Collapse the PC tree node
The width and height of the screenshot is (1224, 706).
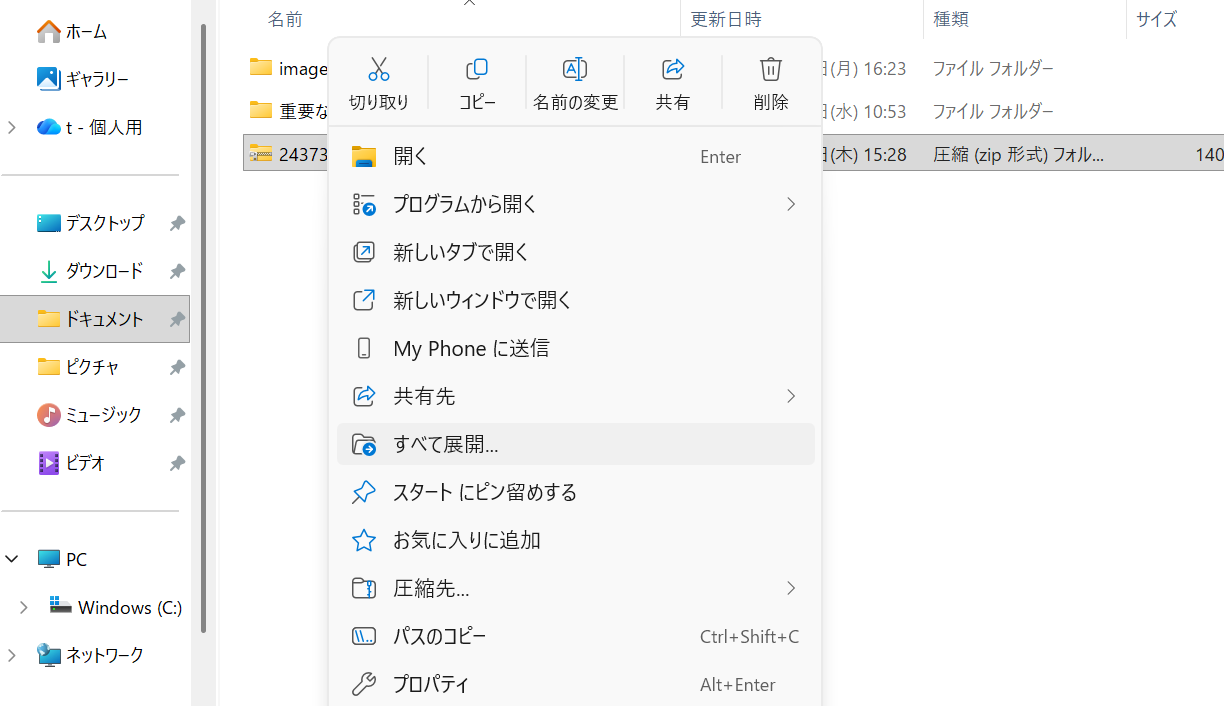coord(12,560)
